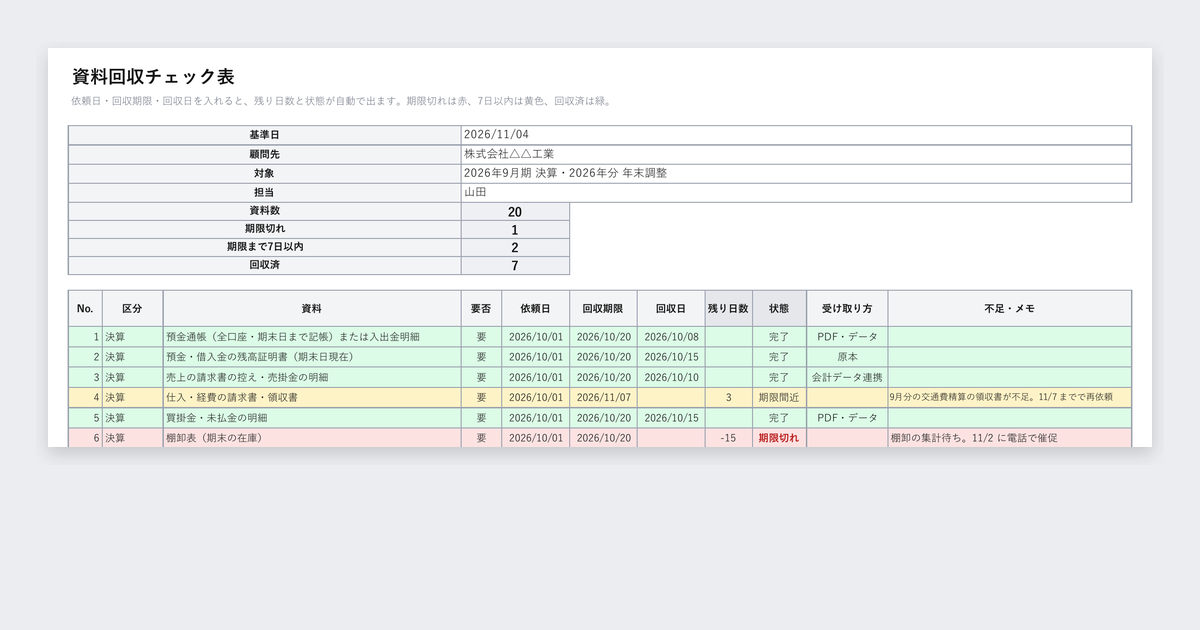
Task: Select 原本 in row 2
Action: [x=847, y=357]
